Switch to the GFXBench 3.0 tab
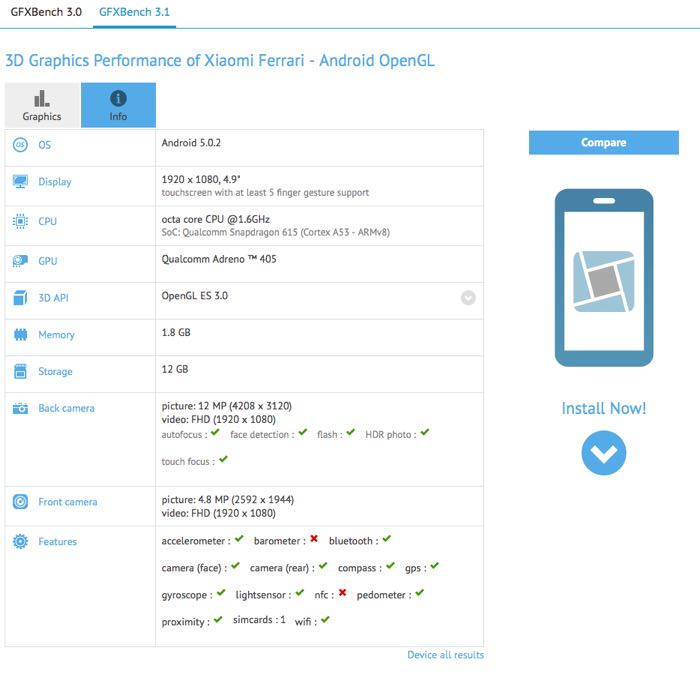Viewport: 700px width, 687px height. 46,12
